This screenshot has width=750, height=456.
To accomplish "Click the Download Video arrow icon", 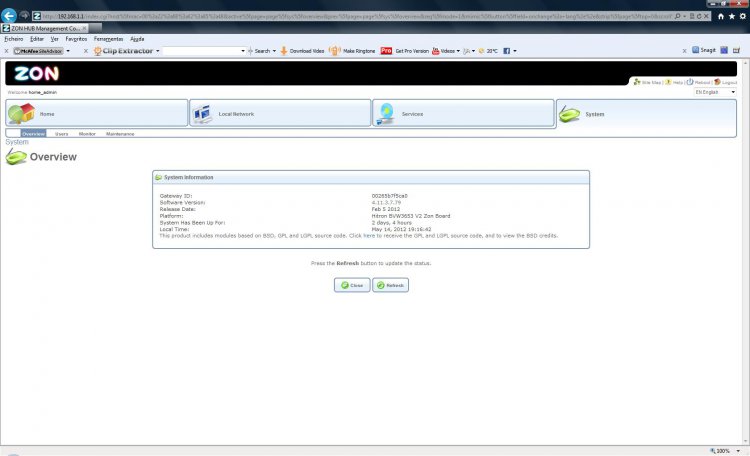I will [283, 51].
